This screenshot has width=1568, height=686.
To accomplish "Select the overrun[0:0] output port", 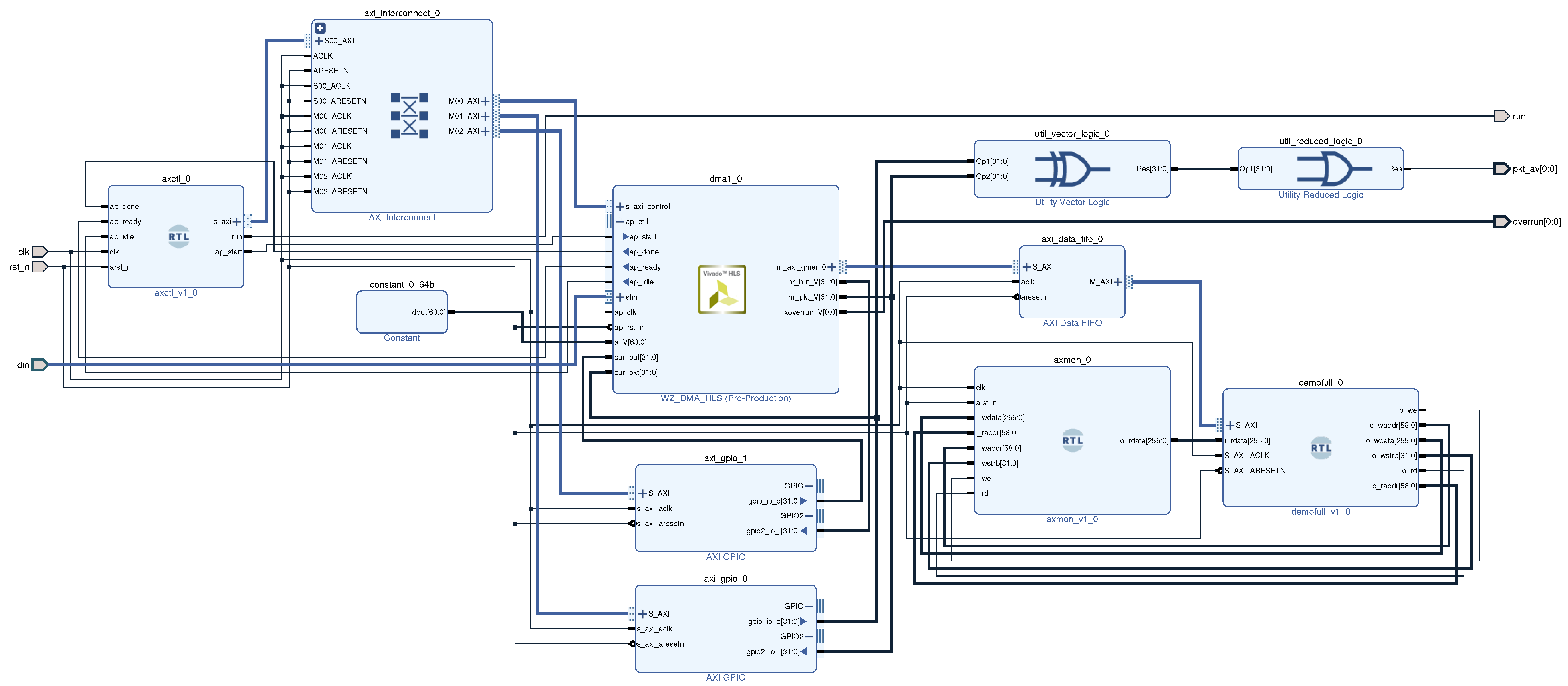I will 1501,222.
